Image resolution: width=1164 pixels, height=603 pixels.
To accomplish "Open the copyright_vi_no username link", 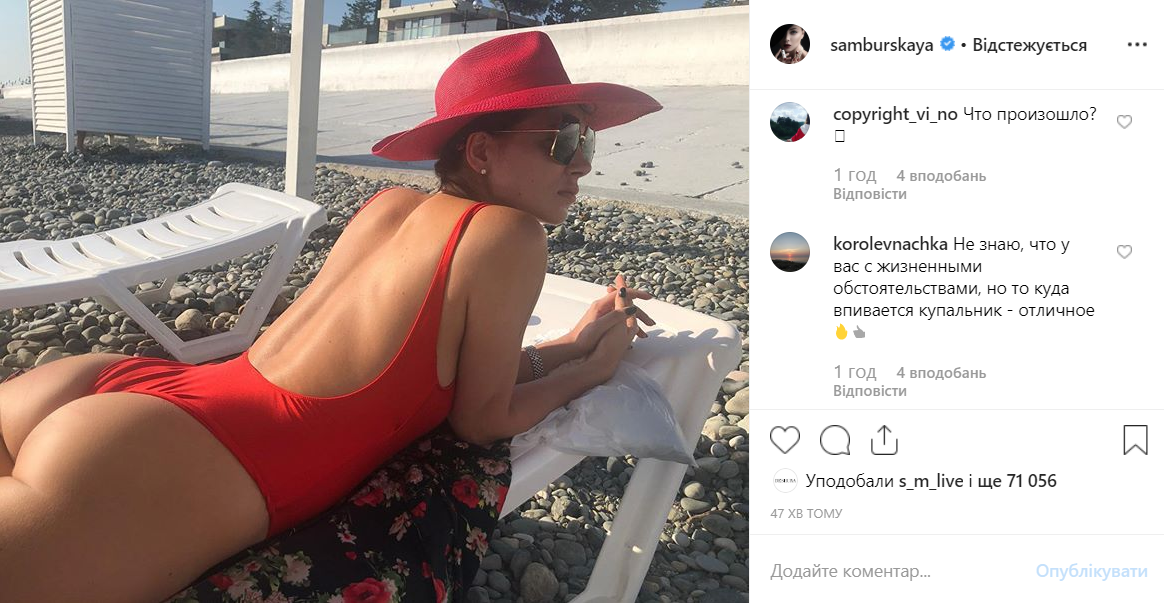I will 895,114.
